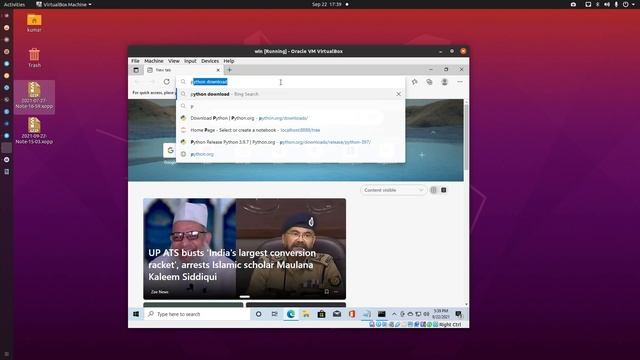
Task: Open Edge profile avatar icon
Action: click(444, 82)
